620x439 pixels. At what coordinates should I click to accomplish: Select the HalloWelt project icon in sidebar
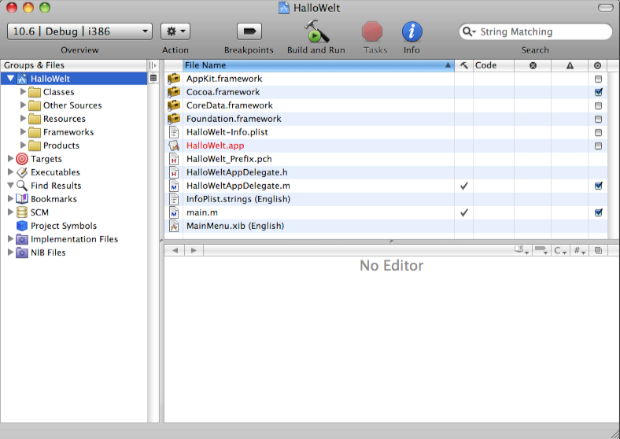point(22,78)
